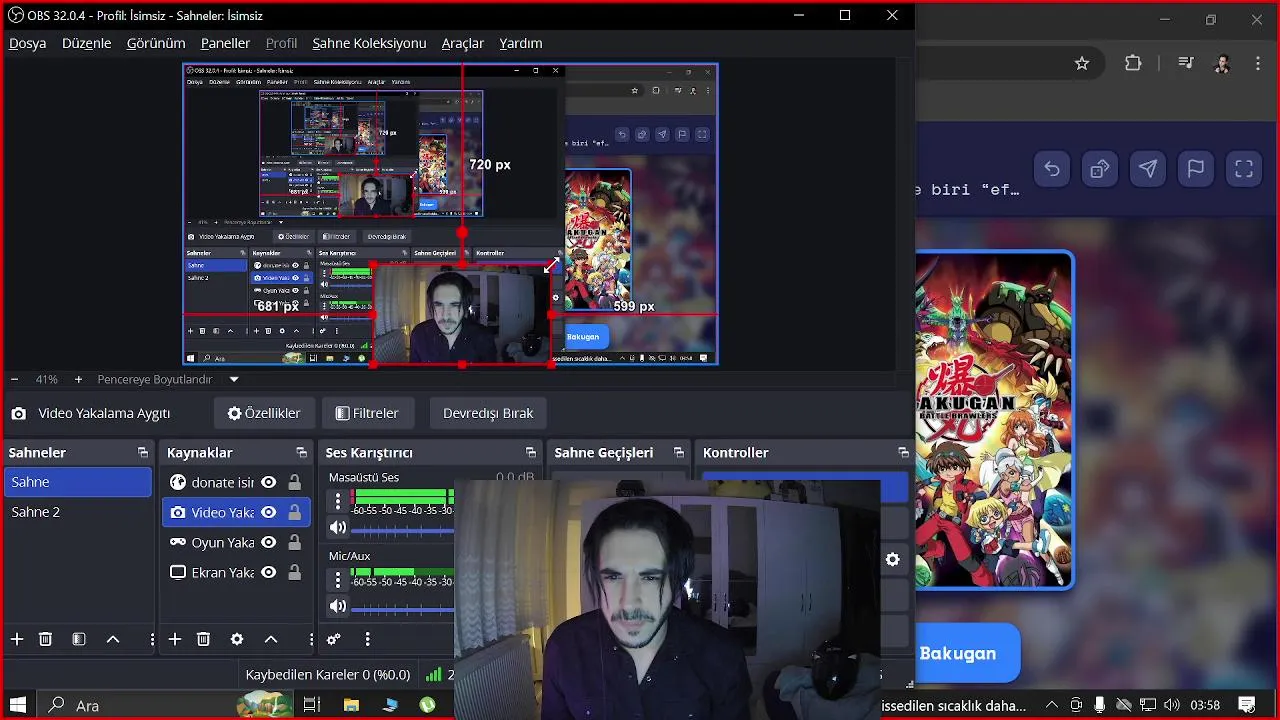Open Kaynaklar panel overflow three-dot menu
Viewport: 1280px width, 720px height.
[311, 639]
